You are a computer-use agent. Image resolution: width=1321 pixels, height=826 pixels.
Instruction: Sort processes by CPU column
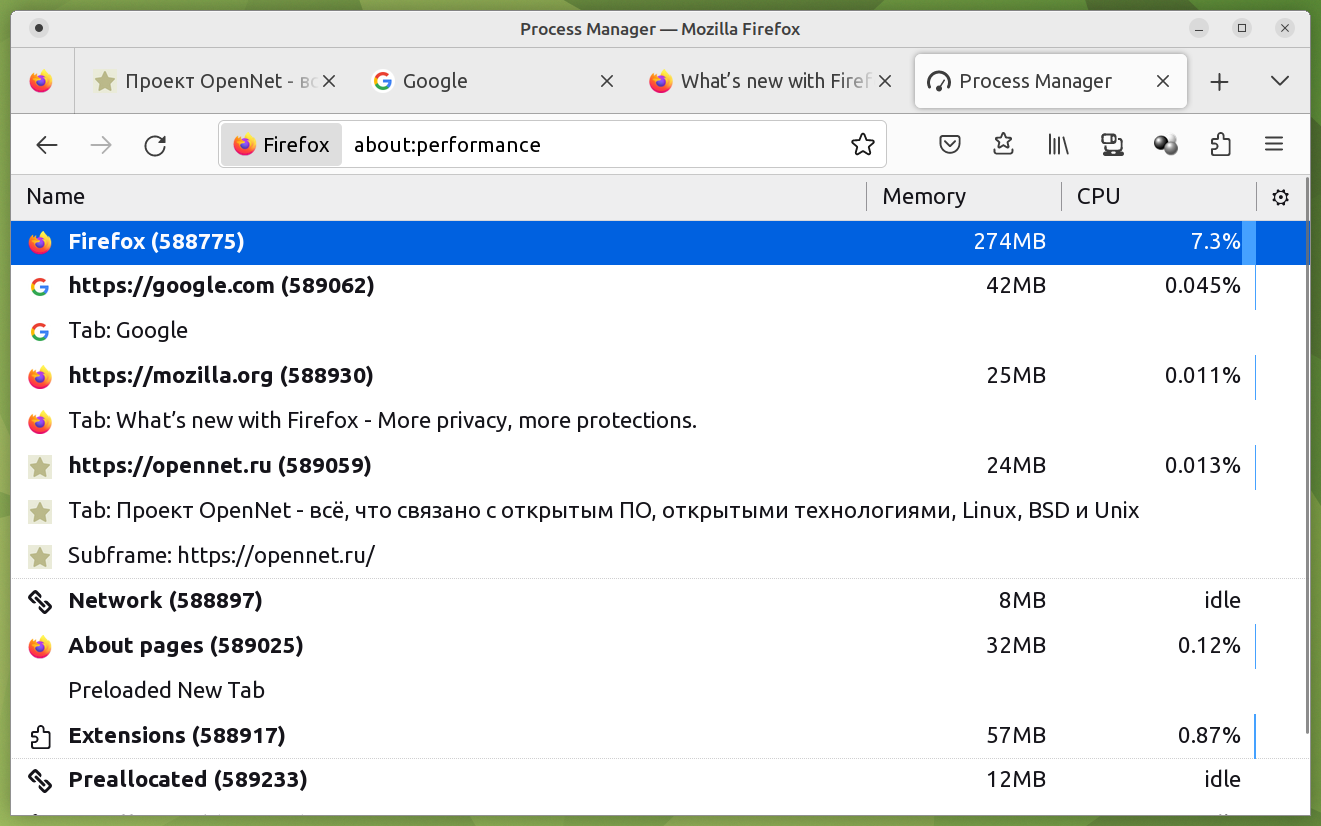[x=1098, y=197]
